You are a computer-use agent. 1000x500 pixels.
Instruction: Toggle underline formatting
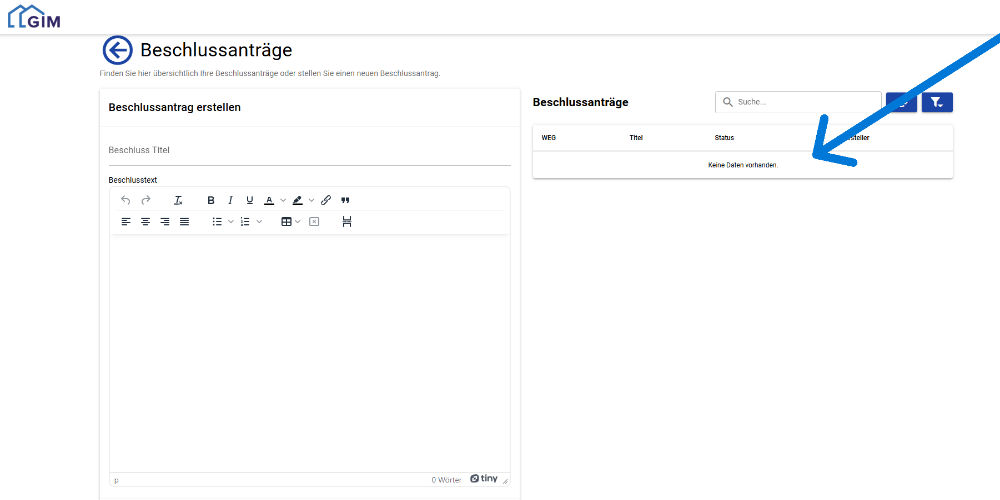(250, 200)
